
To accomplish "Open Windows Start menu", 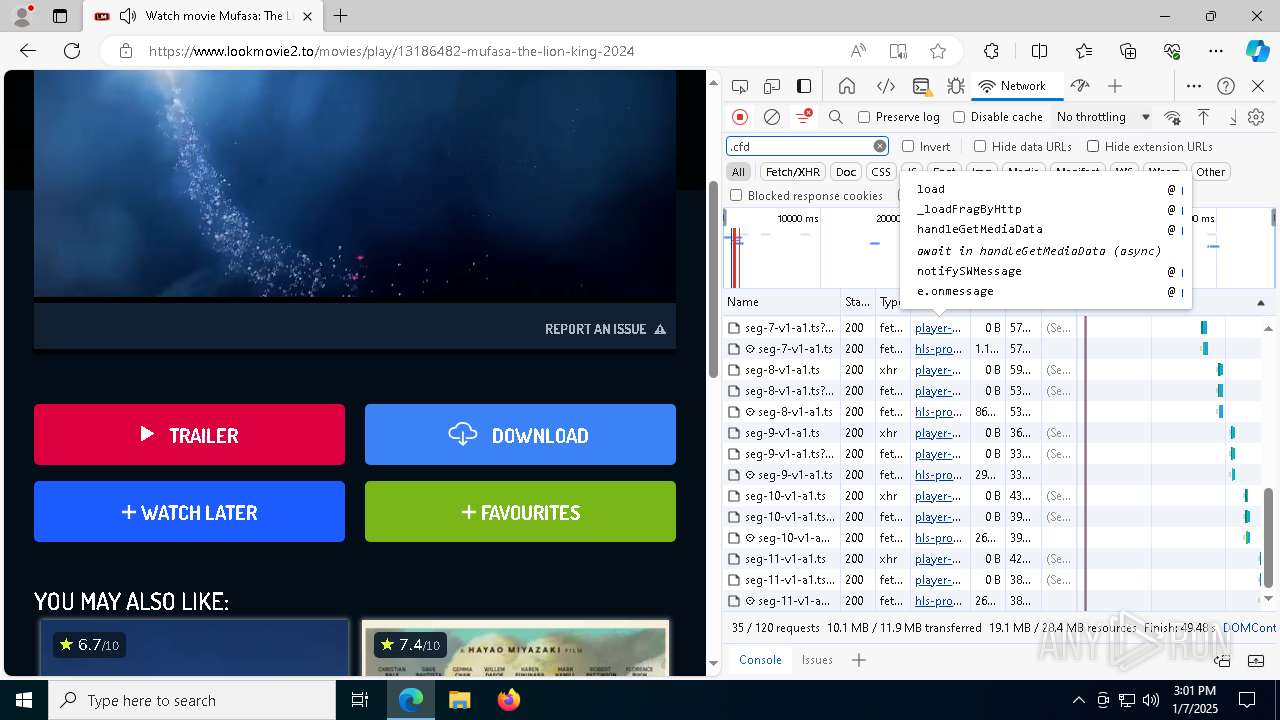I will point(24,700).
